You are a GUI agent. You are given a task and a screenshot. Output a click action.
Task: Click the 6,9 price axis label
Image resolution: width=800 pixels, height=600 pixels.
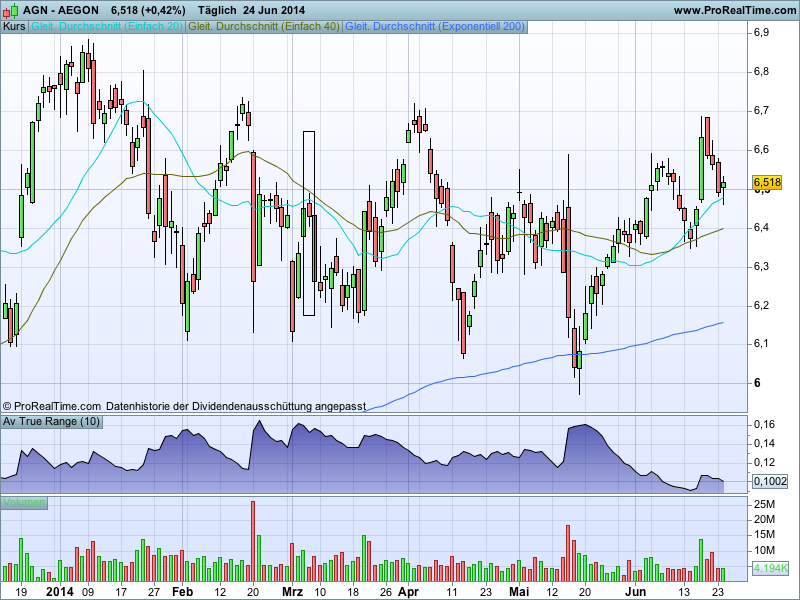pyautogui.click(x=761, y=32)
